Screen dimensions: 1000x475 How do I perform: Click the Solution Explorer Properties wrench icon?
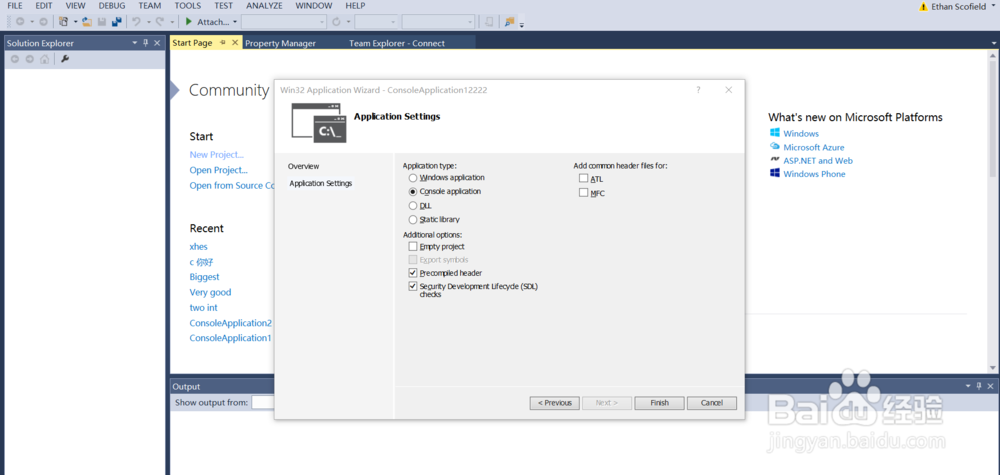point(64,59)
